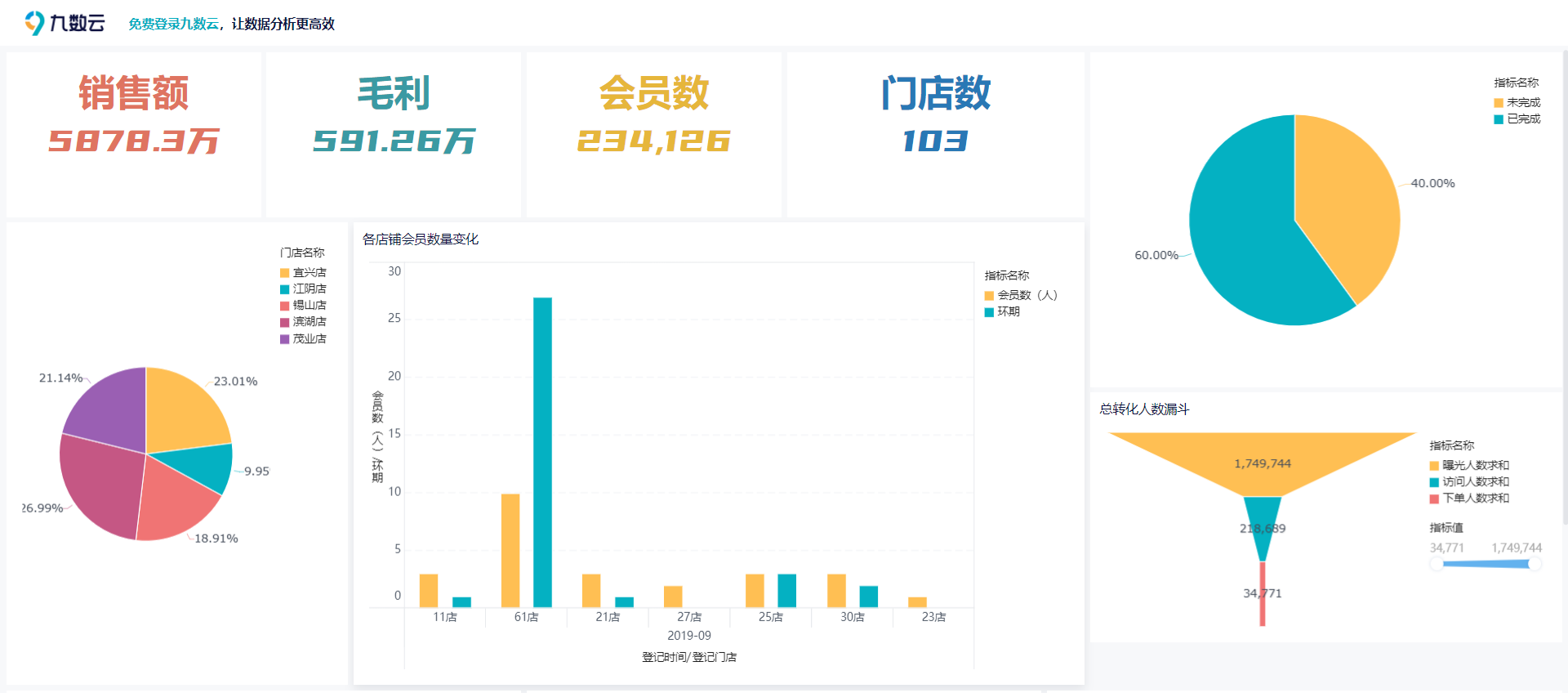Screen dimensions: 1568x693
Task: Click the 218,689 teal funnel section
Action: tap(1263, 528)
